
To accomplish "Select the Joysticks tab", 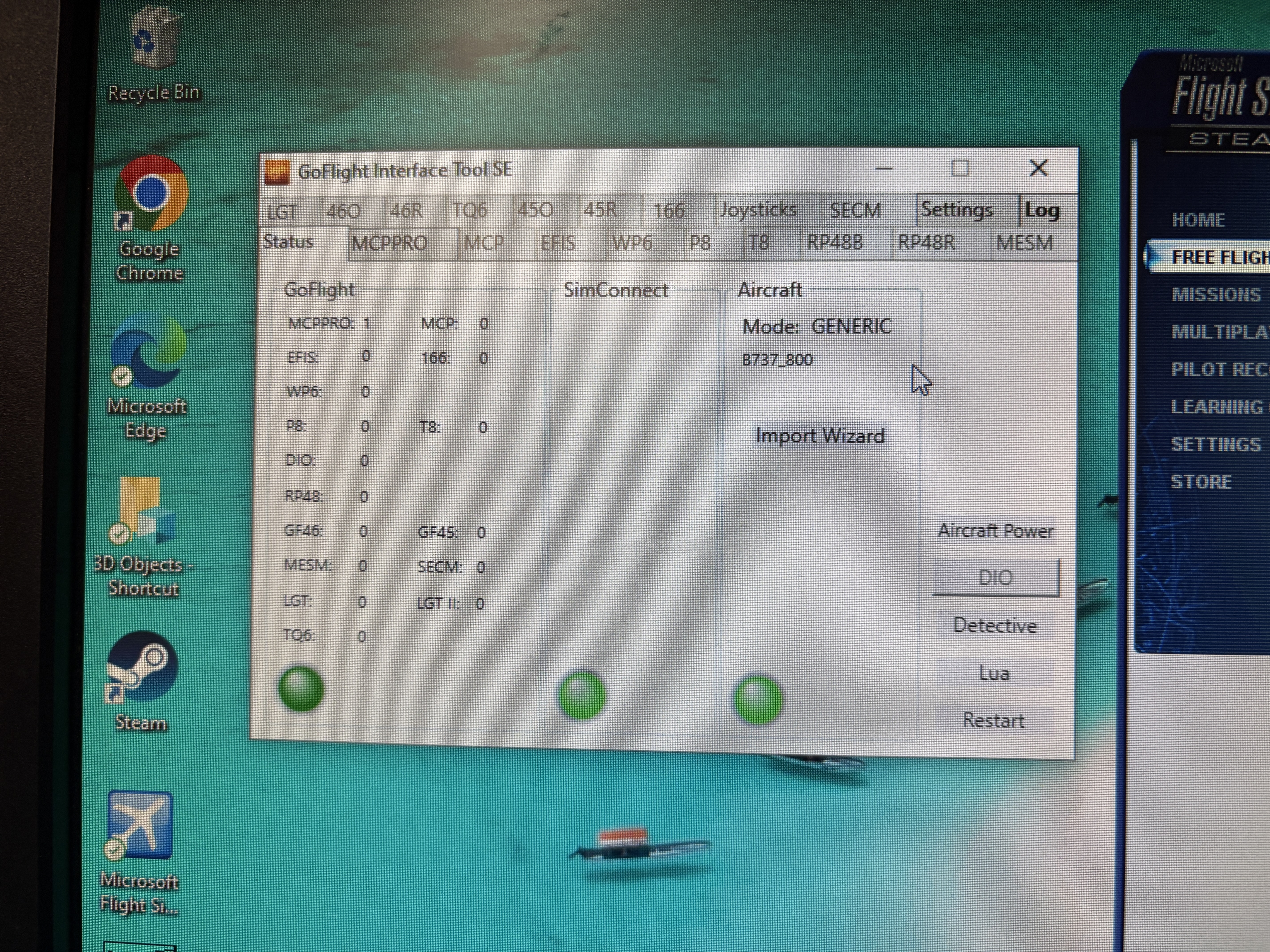I will click(x=758, y=210).
